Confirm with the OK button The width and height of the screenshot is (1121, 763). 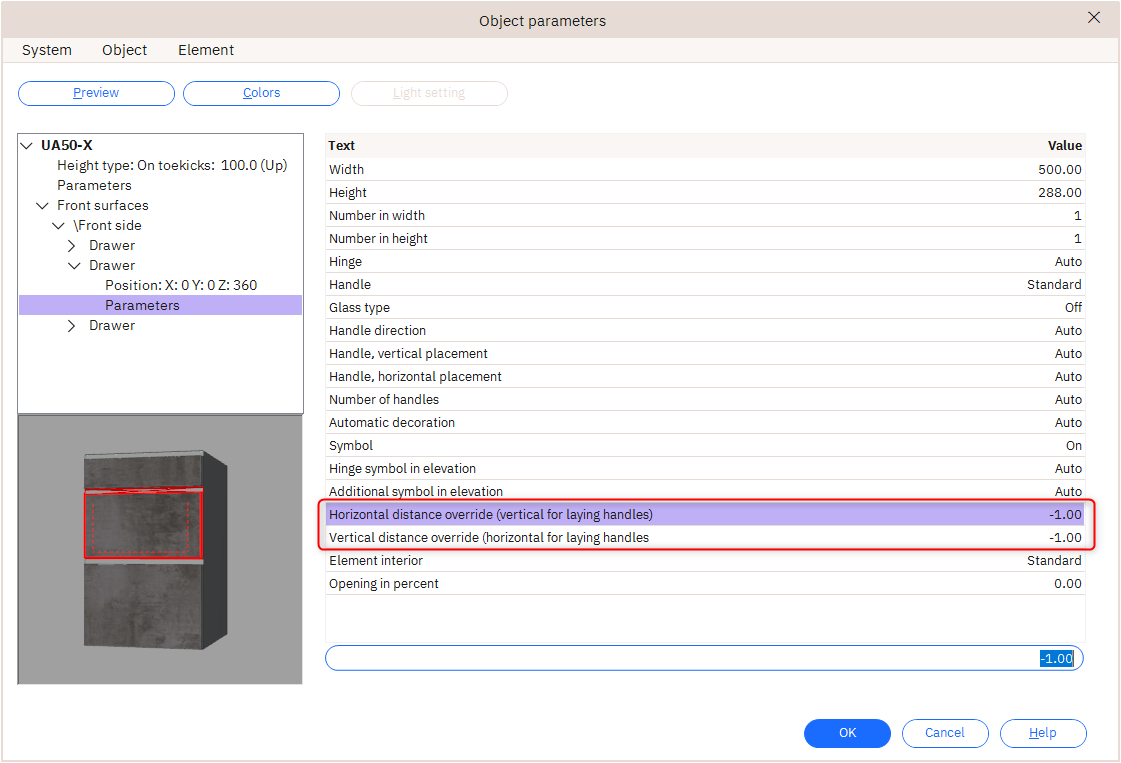pos(847,733)
